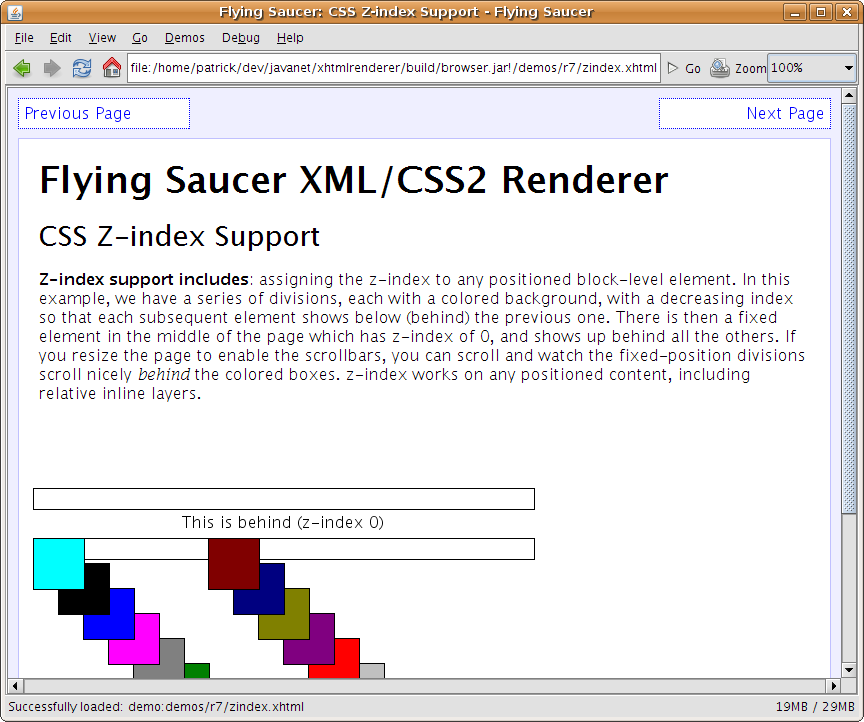864x722 pixels.
Task: Click the bold 'Z-index support includes' text
Action: [x=144, y=279]
